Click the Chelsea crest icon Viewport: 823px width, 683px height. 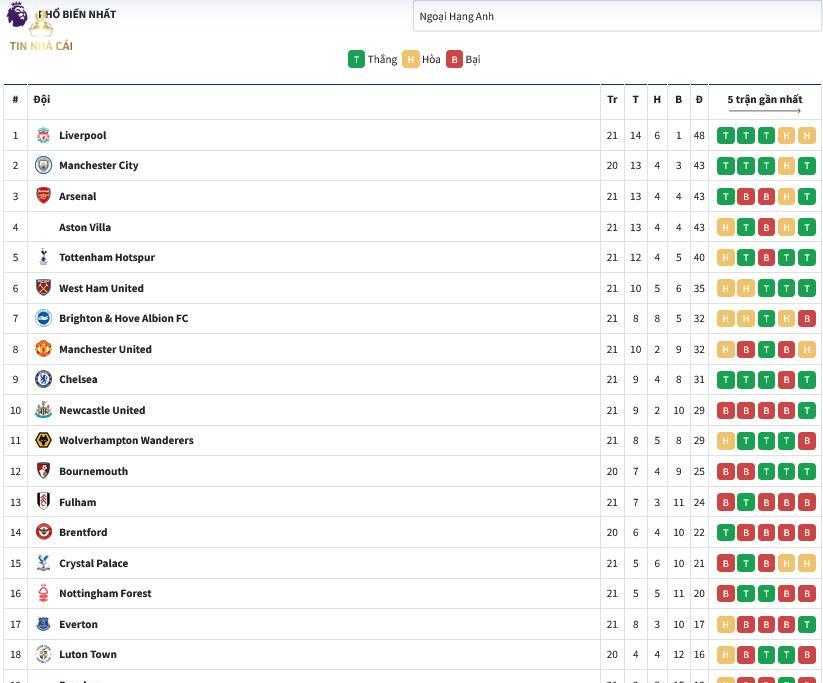click(x=43, y=379)
